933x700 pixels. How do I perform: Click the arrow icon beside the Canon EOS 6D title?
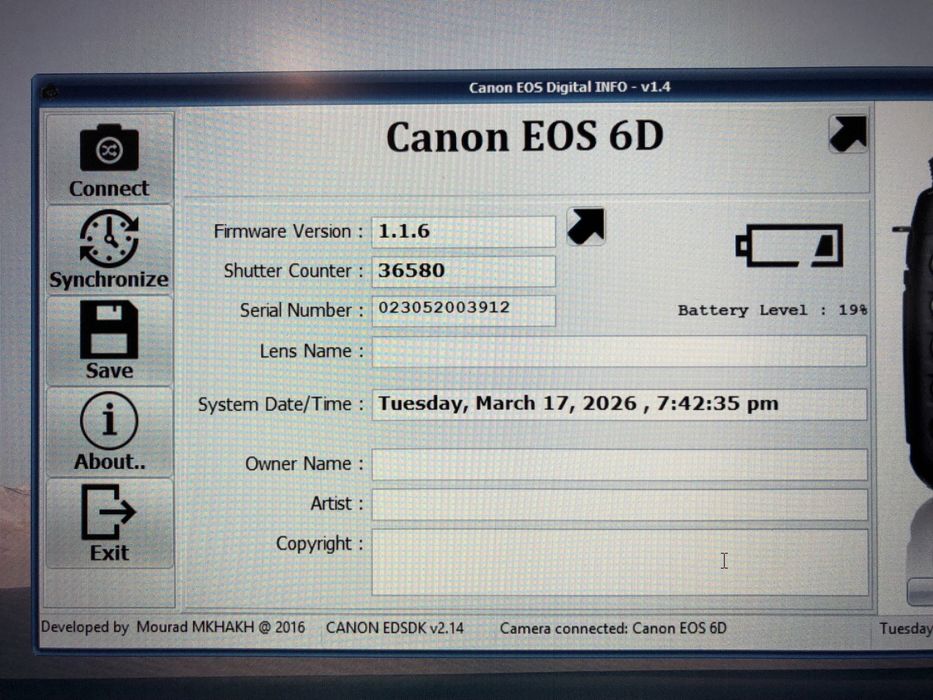848,133
